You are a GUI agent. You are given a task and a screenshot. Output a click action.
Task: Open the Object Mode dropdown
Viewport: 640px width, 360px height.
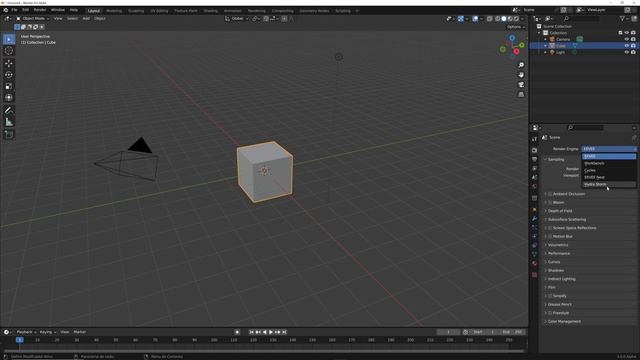[x=33, y=18]
